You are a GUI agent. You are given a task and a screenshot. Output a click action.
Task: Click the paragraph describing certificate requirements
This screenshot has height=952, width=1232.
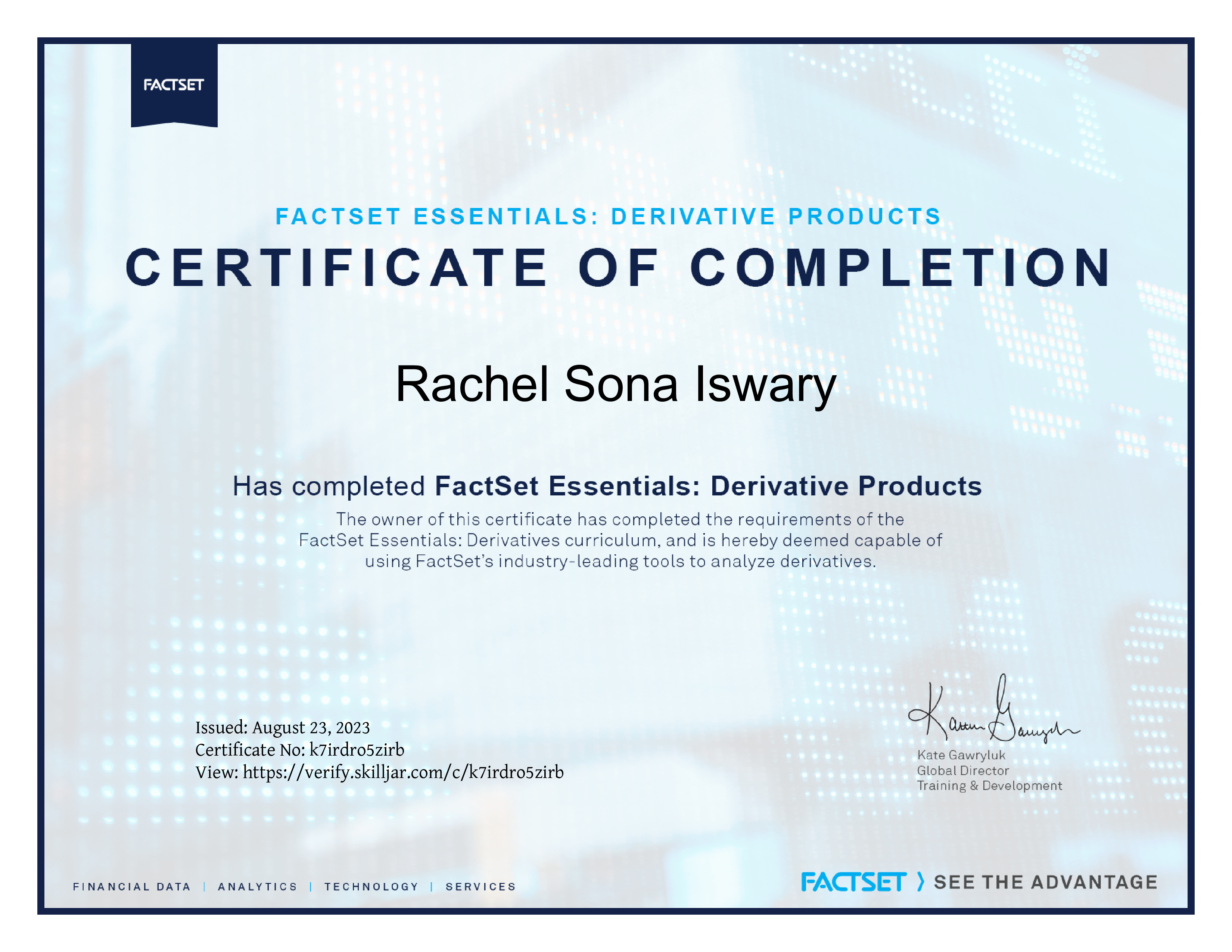(620, 540)
